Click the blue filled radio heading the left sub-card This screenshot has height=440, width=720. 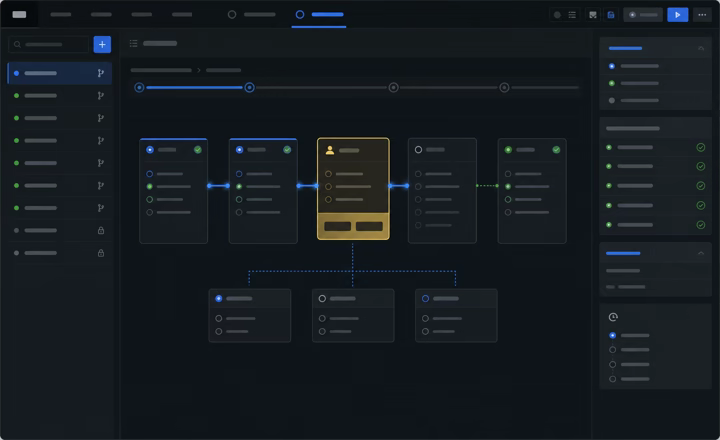[219, 299]
